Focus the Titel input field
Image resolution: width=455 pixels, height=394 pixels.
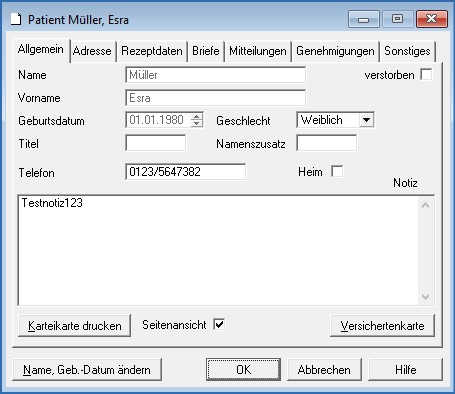(x=156, y=143)
